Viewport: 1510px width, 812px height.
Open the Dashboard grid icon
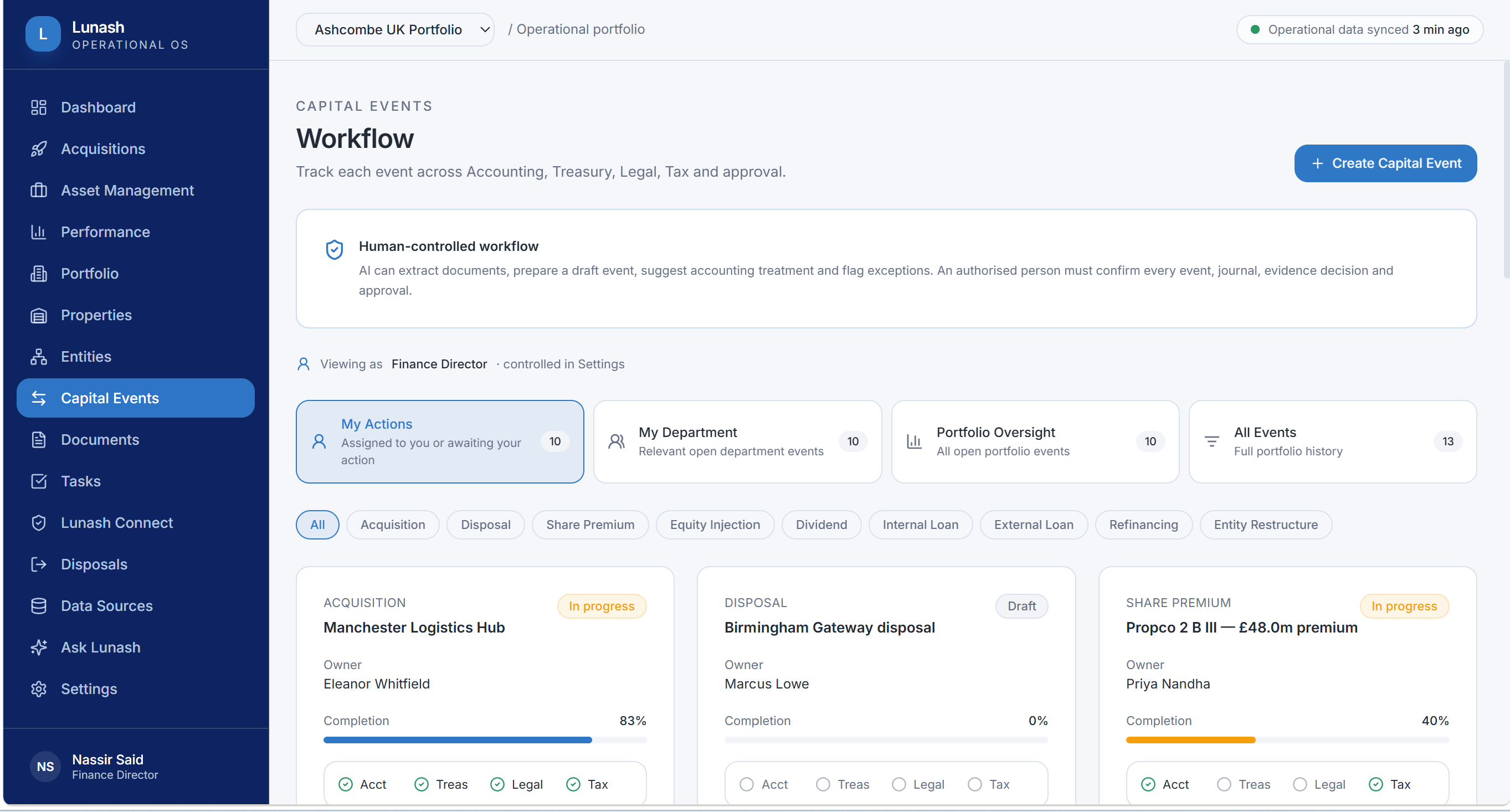tap(39, 107)
